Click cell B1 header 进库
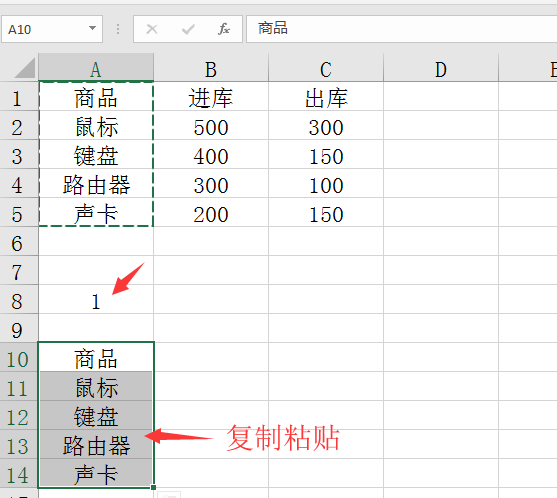This screenshot has height=498, width=557. coord(211,96)
